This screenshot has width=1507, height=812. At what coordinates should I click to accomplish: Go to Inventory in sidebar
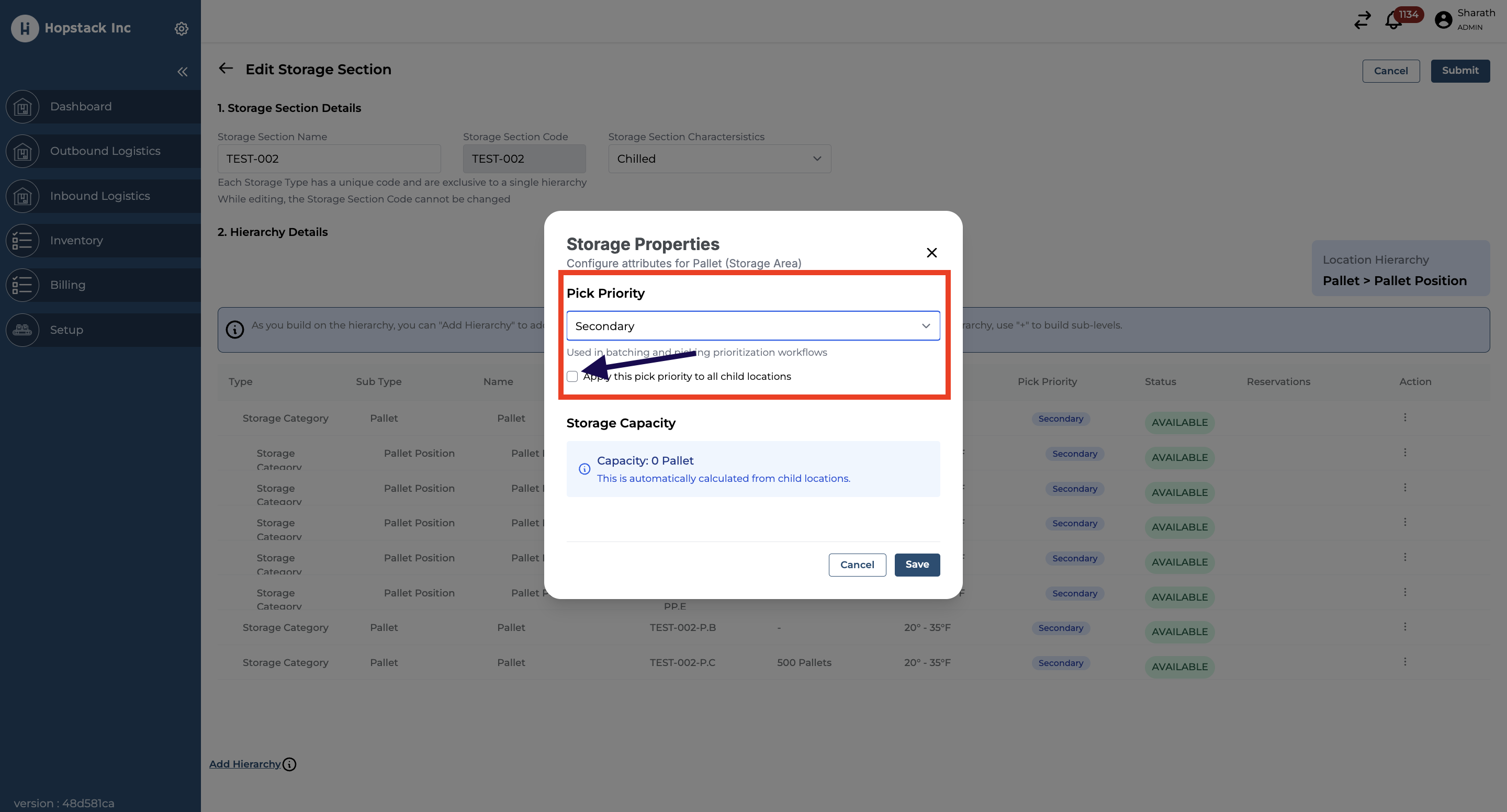pyautogui.click(x=76, y=241)
